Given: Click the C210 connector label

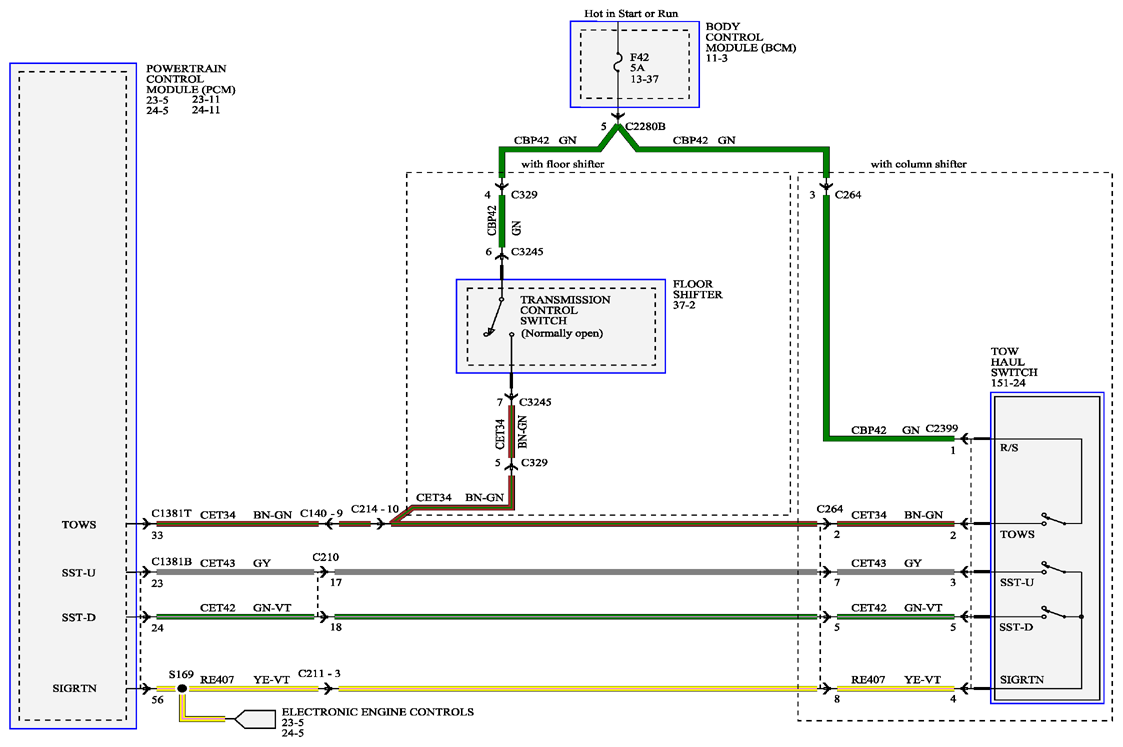Looking at the screenshot, I should (326, 556).
